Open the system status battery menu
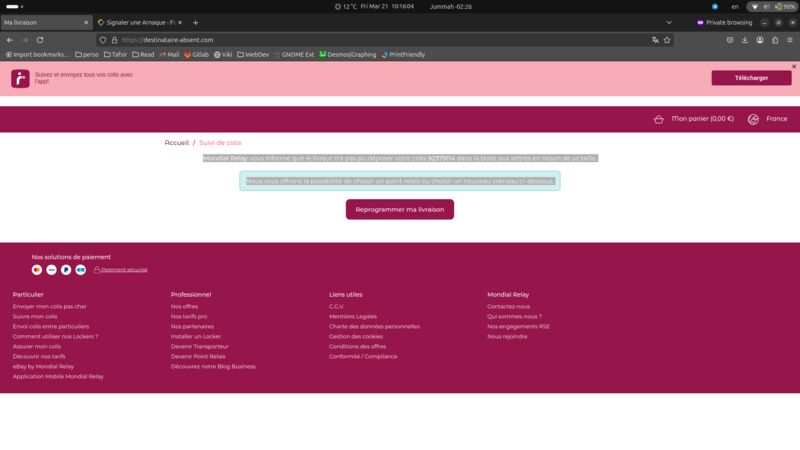 point(772,7)
